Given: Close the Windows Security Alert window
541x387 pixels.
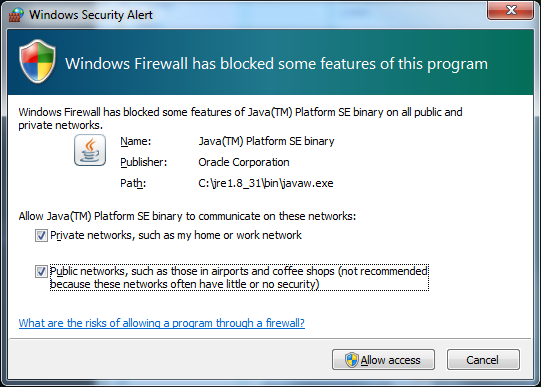Looking at the screenshot, I should [x=510, y=10].
